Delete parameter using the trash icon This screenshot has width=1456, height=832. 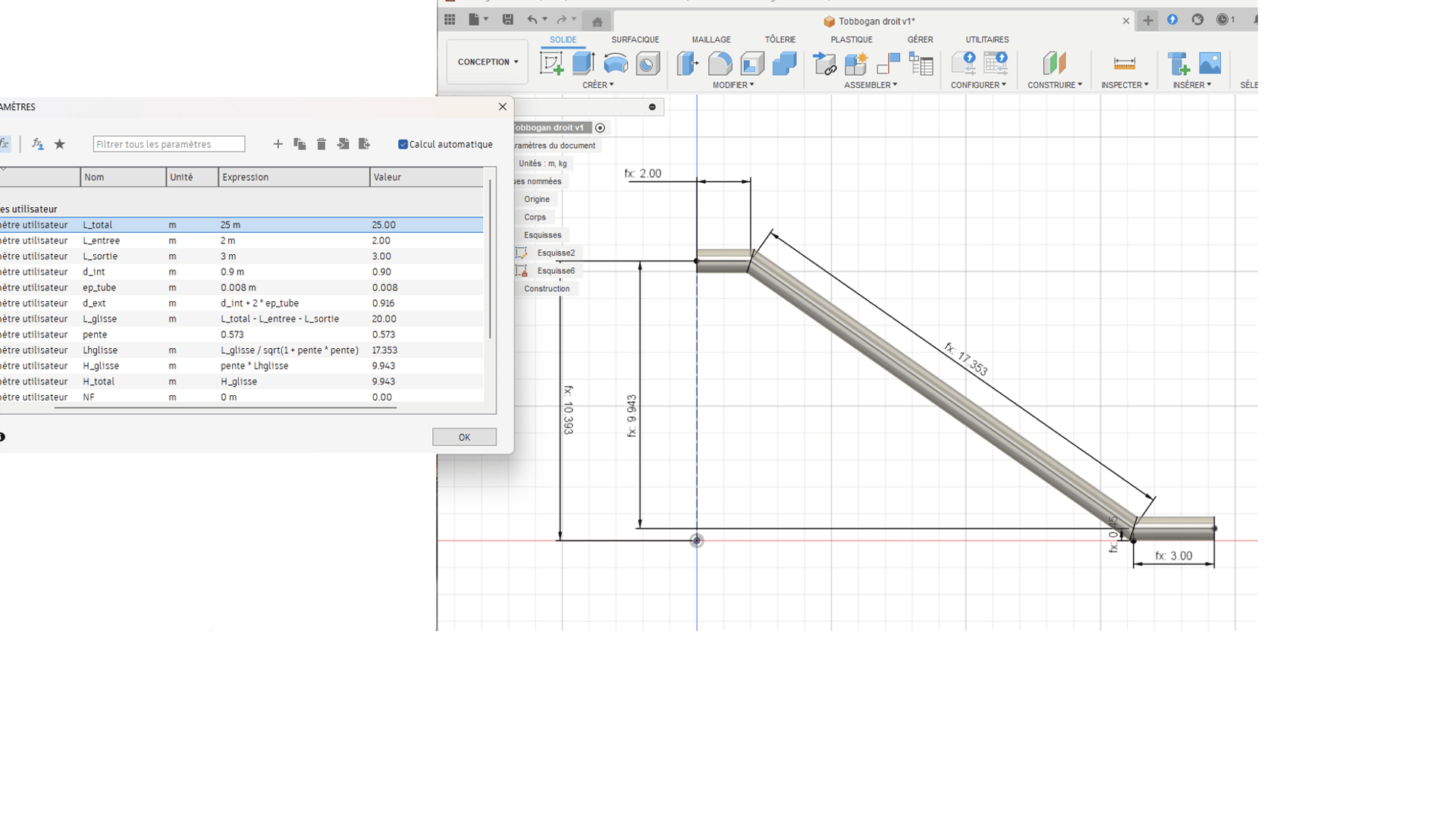(x=322, y=144)
